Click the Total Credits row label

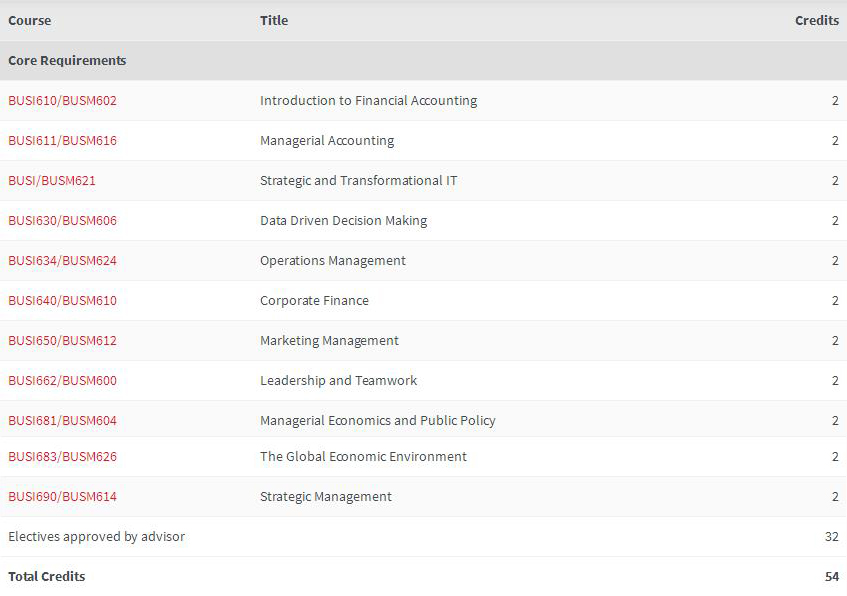pyautogui.click(x=46, y=577)
